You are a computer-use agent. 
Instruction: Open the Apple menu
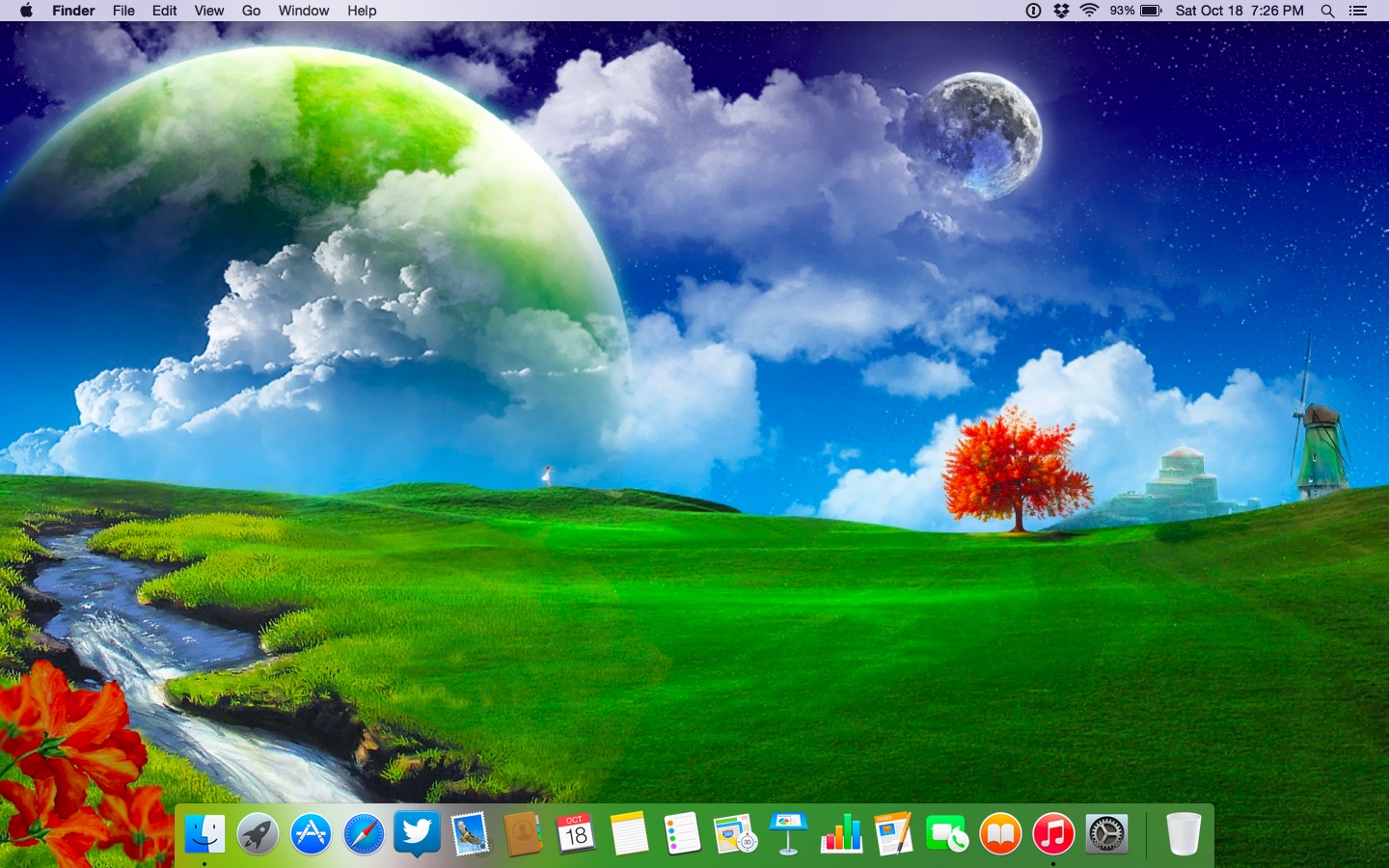click(26, 11)
